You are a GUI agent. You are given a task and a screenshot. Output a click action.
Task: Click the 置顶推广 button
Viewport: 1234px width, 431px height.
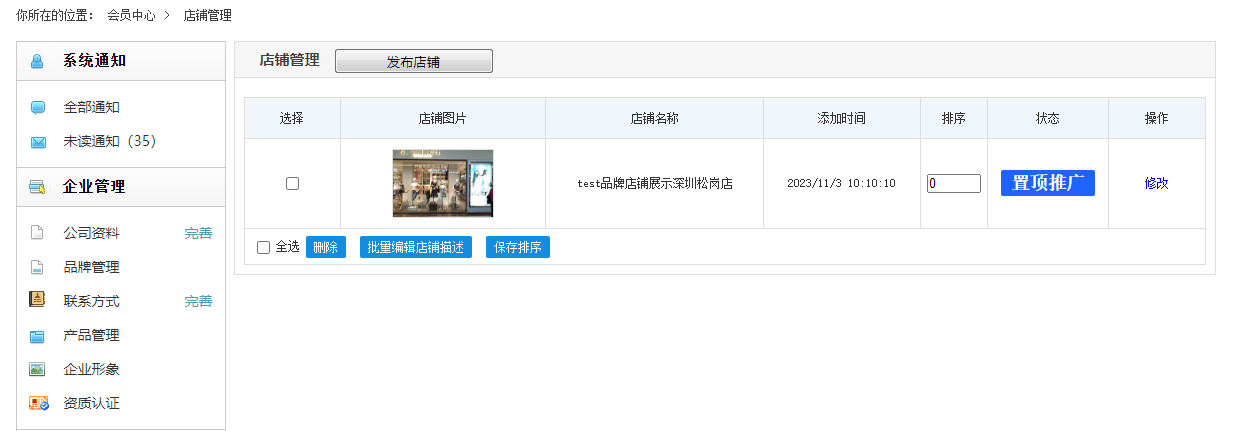tap(1048, 183)
